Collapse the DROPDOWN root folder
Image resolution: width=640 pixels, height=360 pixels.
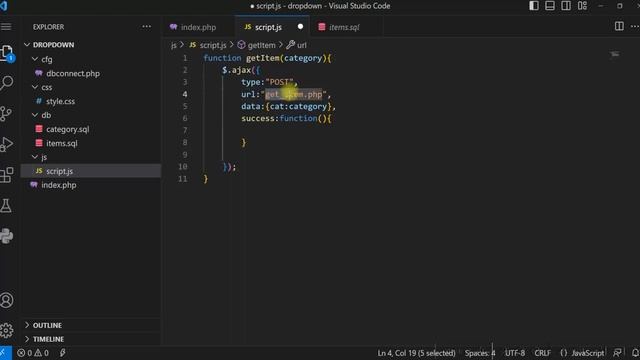91,44
